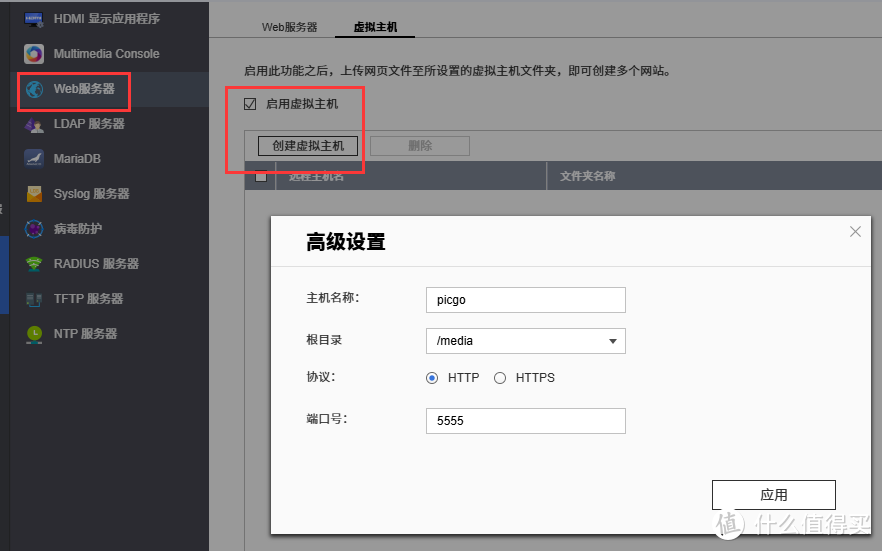The image size is (882, 551).
Task: Open the RADIUS 服务器 icon
Action: tap(34, 264)
